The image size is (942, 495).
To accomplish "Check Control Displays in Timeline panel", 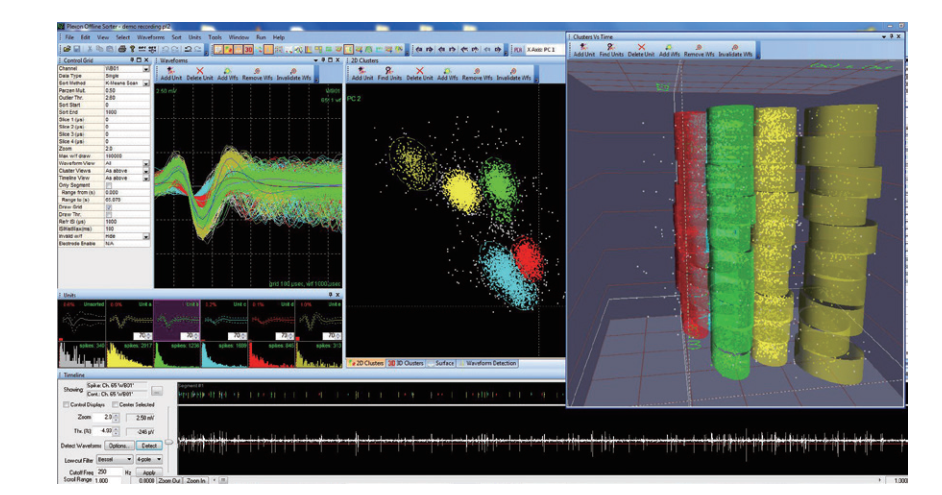I will tap(66, 405).
